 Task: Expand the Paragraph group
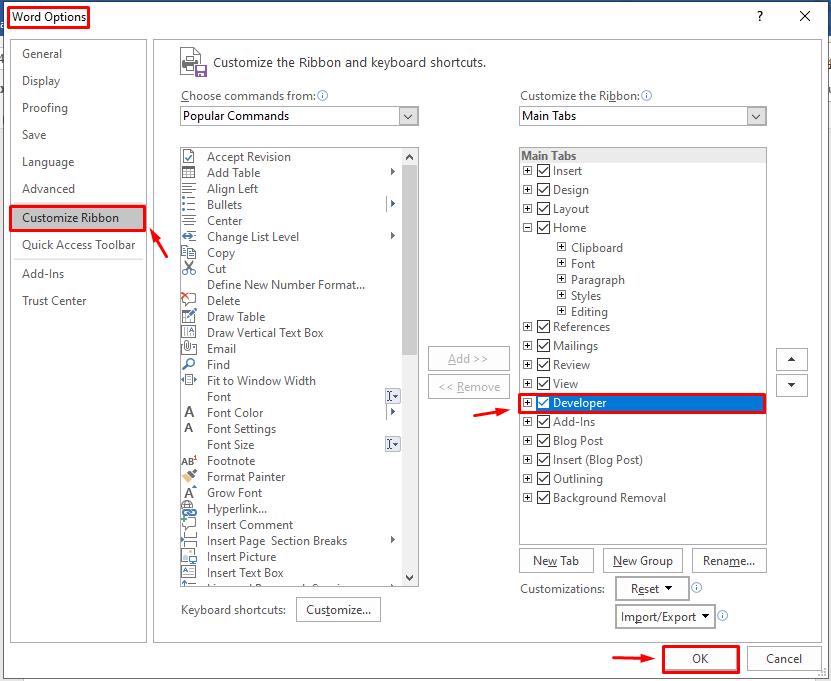point(561,279)
